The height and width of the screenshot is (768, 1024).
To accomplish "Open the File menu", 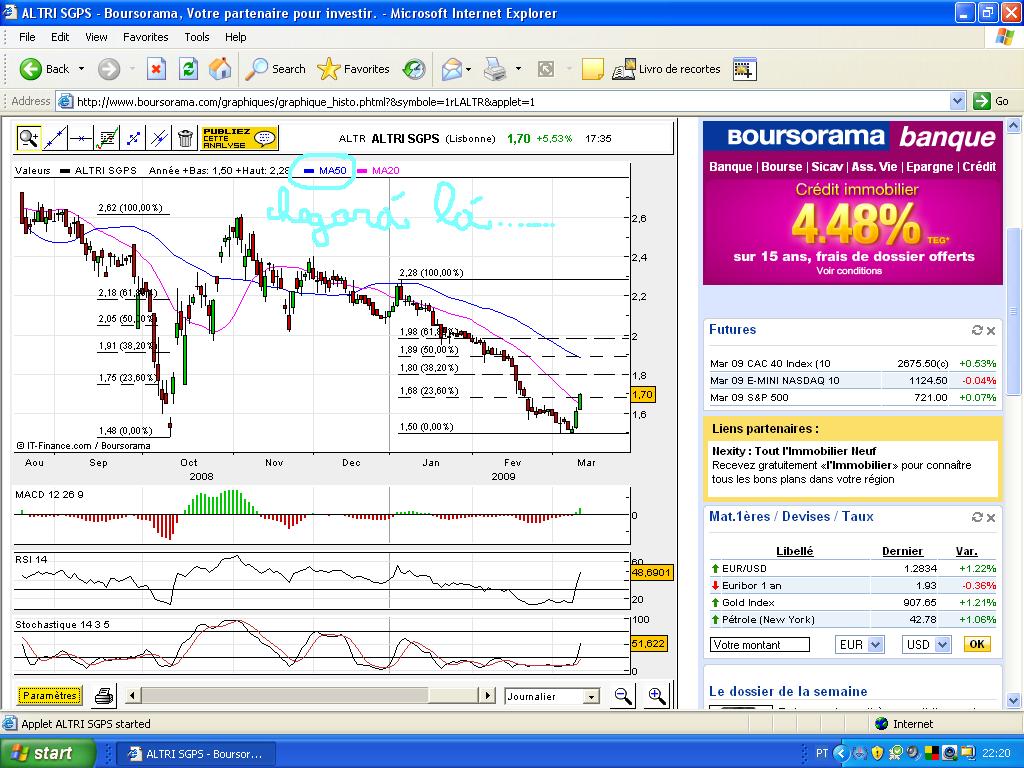I will pyautogui.click(x=27, y=37).
